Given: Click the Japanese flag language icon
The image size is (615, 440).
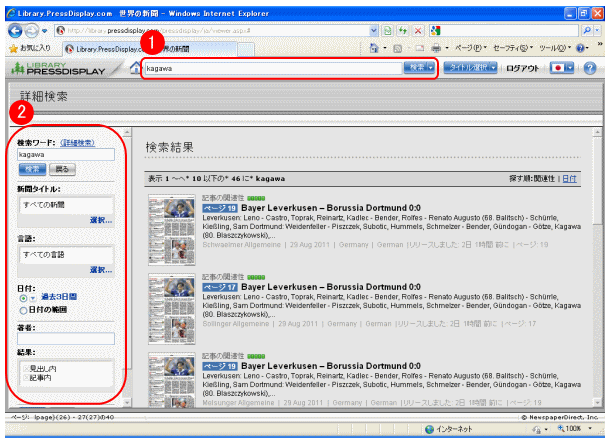Looking at the screenshot, I should [x=557, y=68].
